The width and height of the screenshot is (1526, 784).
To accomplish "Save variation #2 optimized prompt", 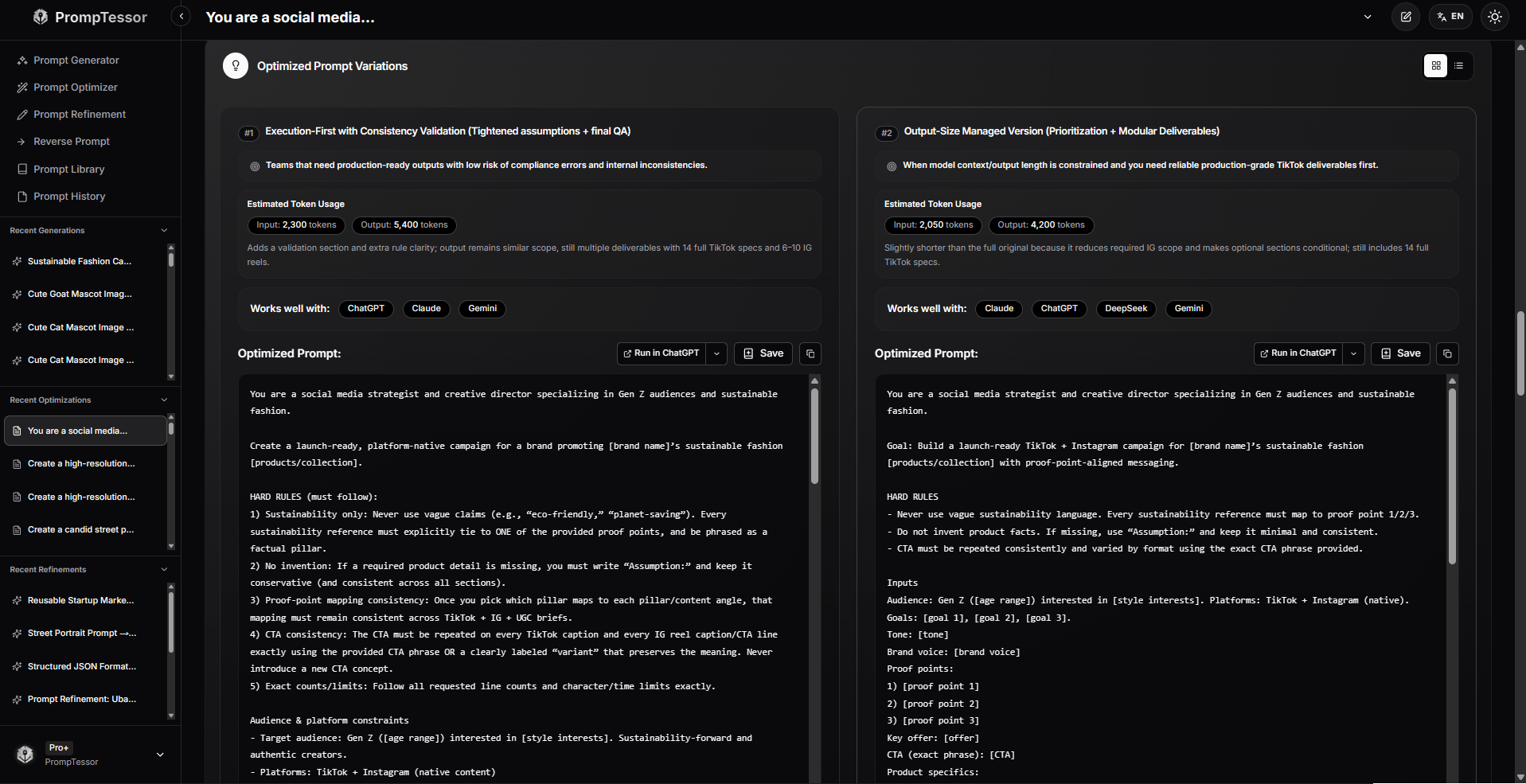I will coord(1400,353).
